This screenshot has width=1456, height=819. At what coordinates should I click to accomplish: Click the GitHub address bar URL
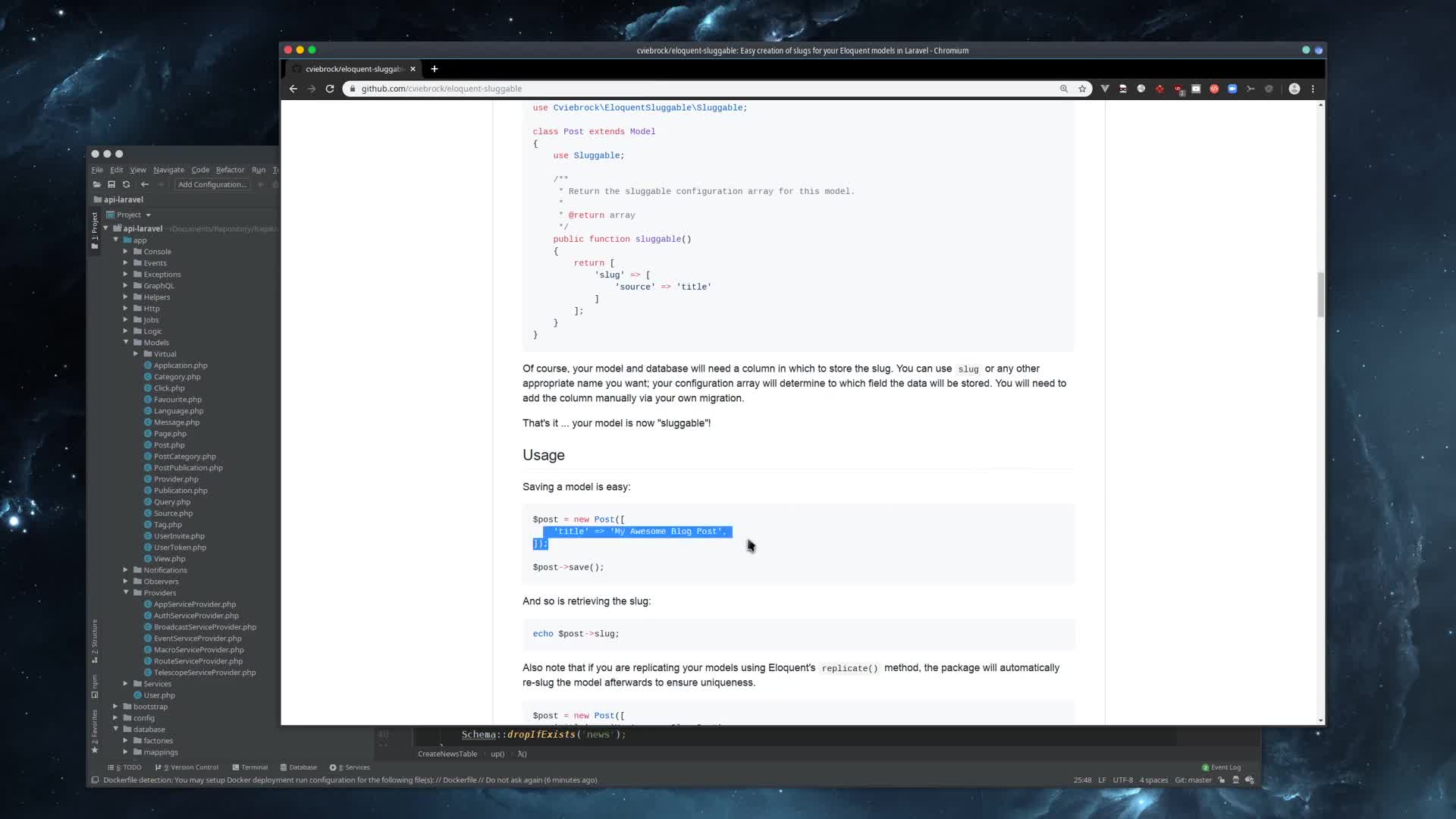point(441,89)
